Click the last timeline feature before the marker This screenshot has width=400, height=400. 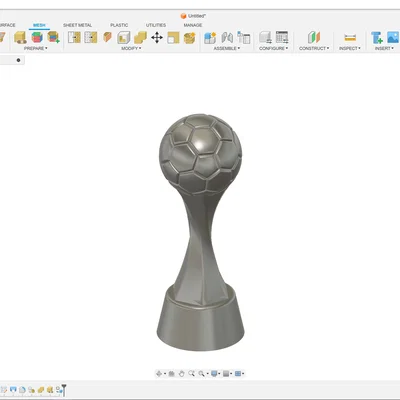(59, 389)
